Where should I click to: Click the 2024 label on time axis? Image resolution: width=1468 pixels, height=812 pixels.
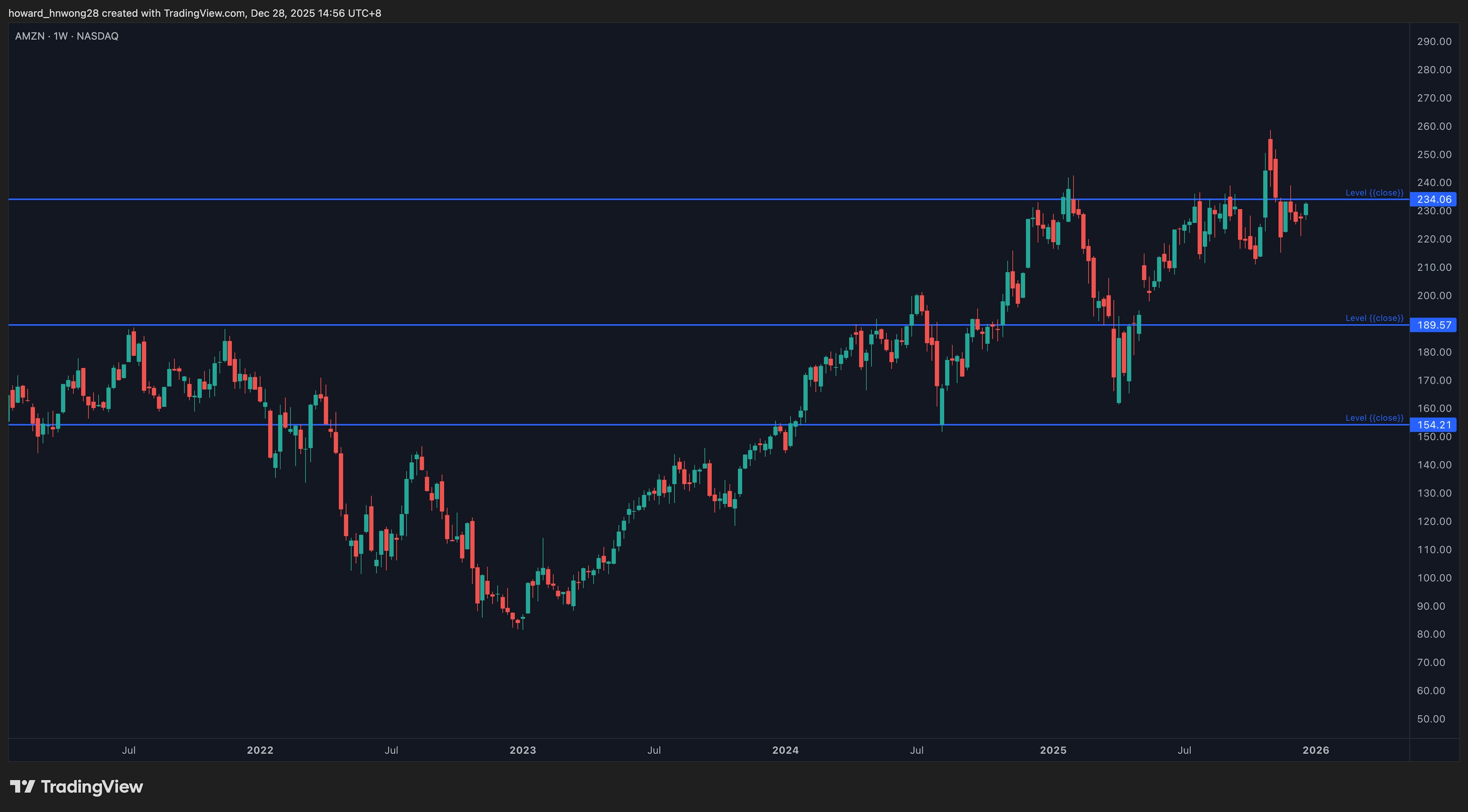tap(785, 750)
